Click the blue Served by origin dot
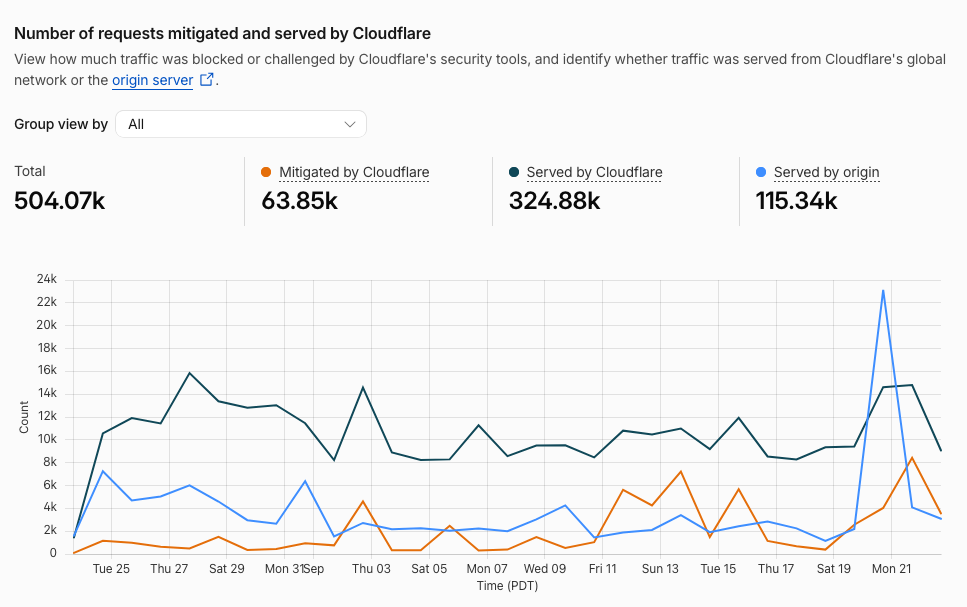This screenshot has height=607, width=967. (761, 172)
